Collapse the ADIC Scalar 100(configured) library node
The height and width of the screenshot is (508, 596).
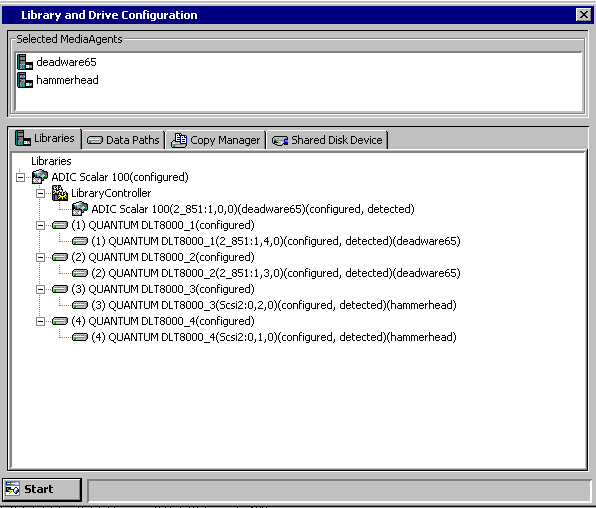coord(21,177)
